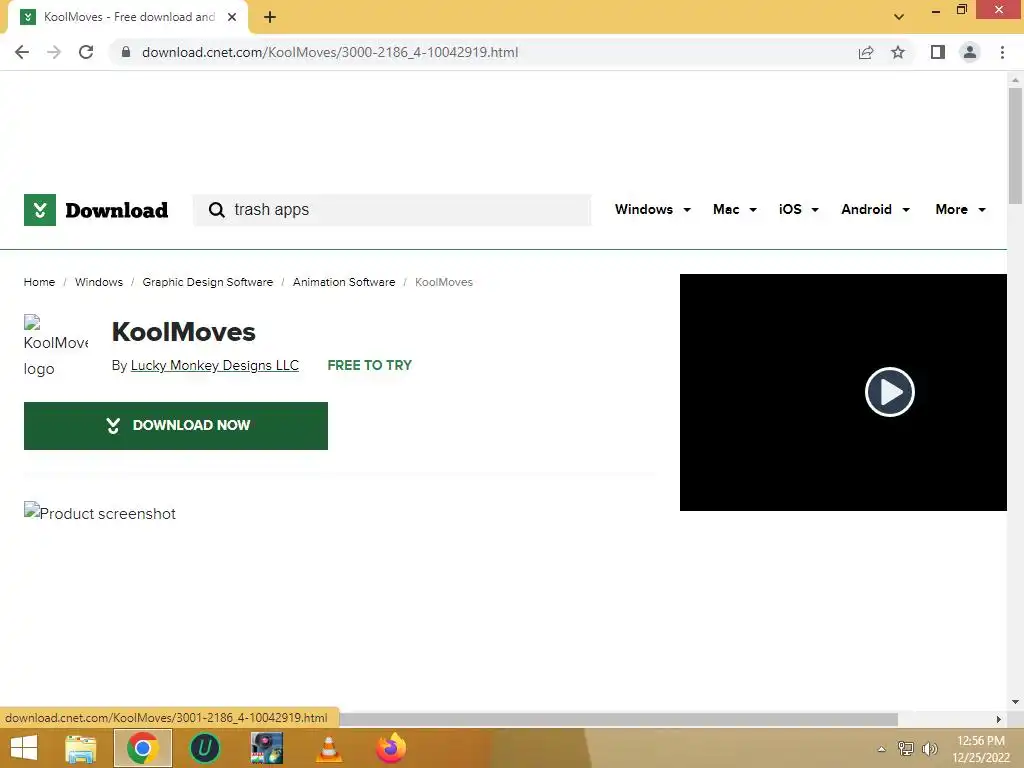Open the green U app in taskbar
This screenshot has height=768, width=1024.
tap(204, 748)
